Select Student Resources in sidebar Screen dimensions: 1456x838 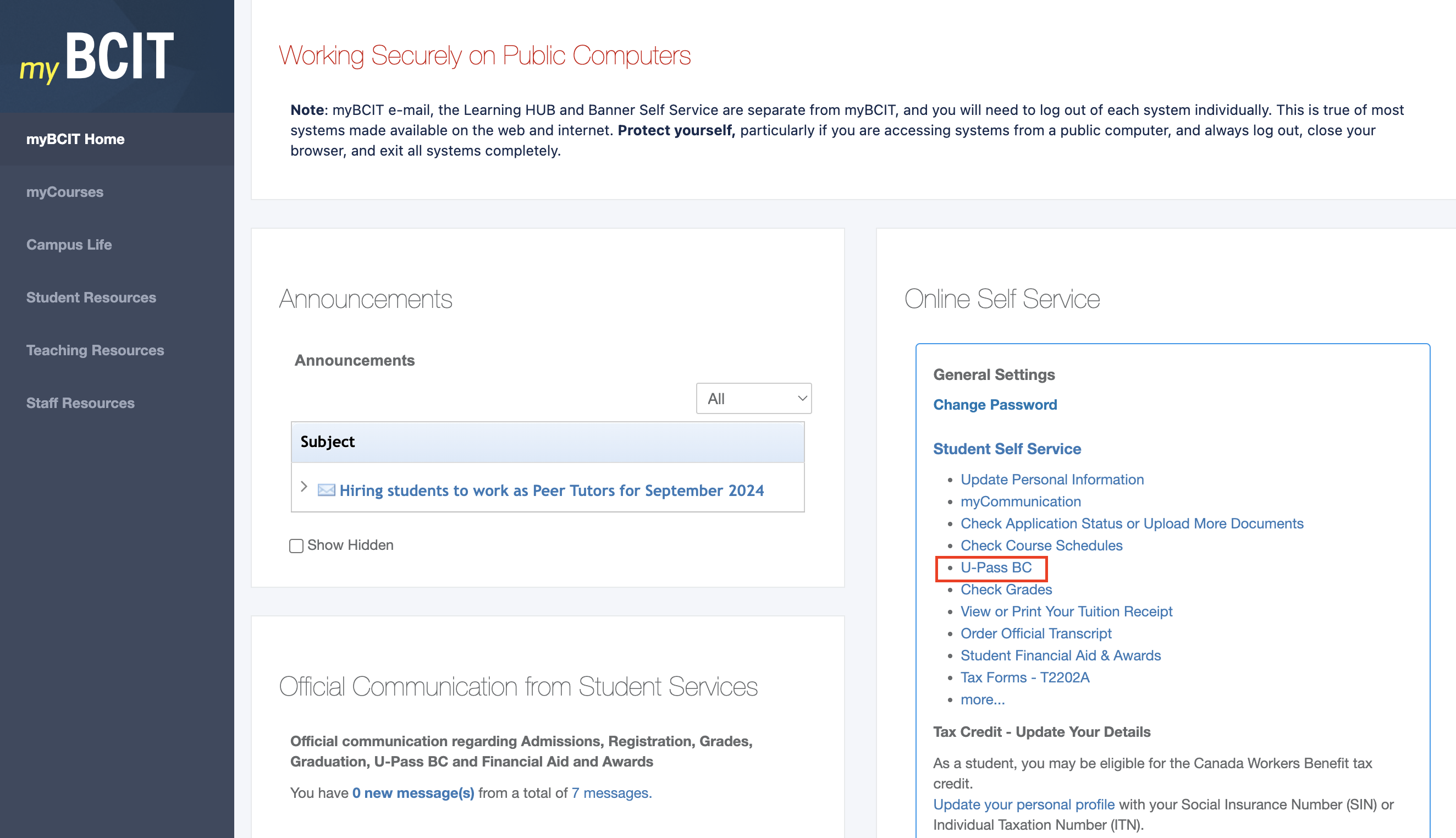click(91, 297)
